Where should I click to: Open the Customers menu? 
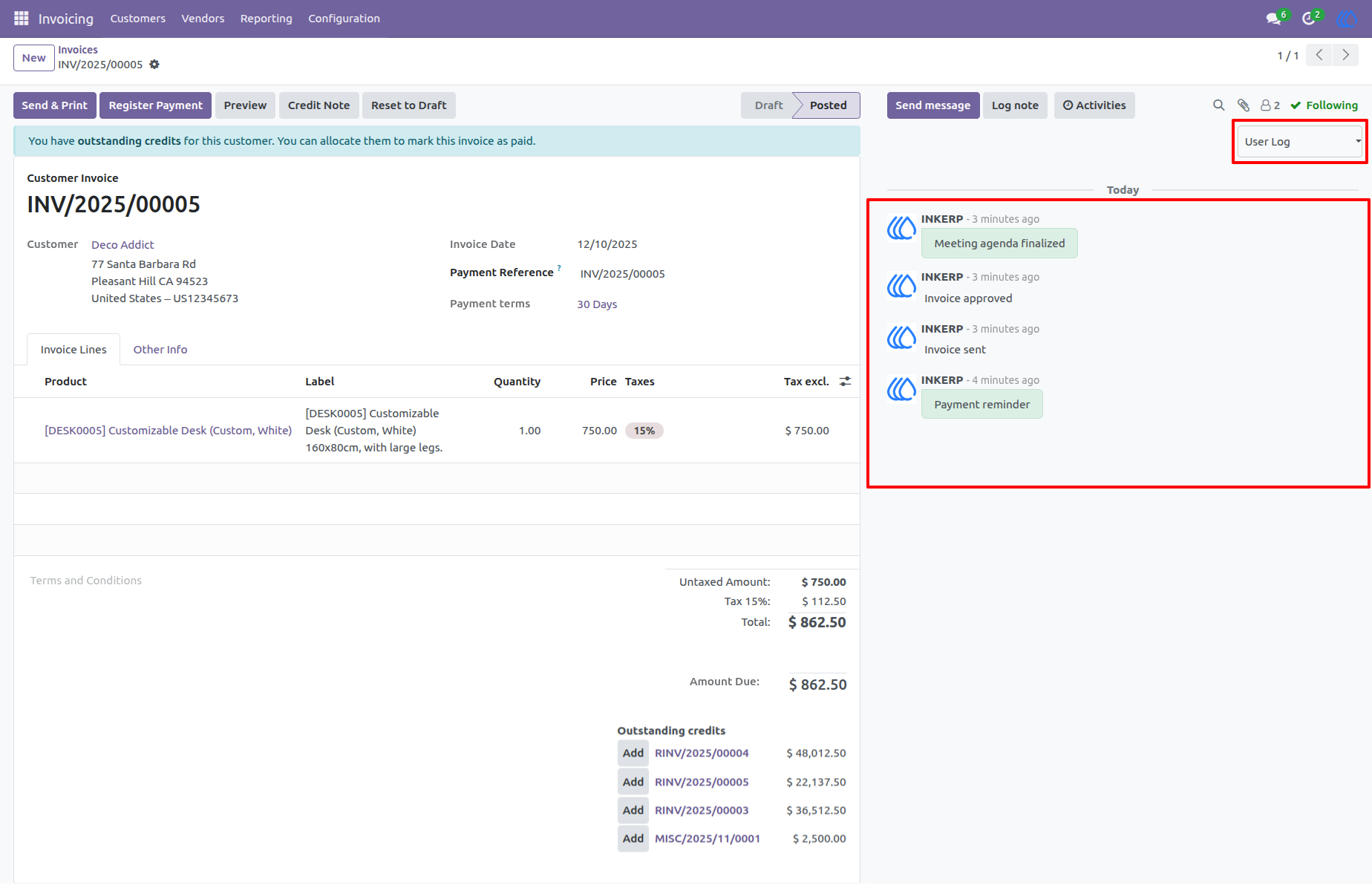pos(138,19)
